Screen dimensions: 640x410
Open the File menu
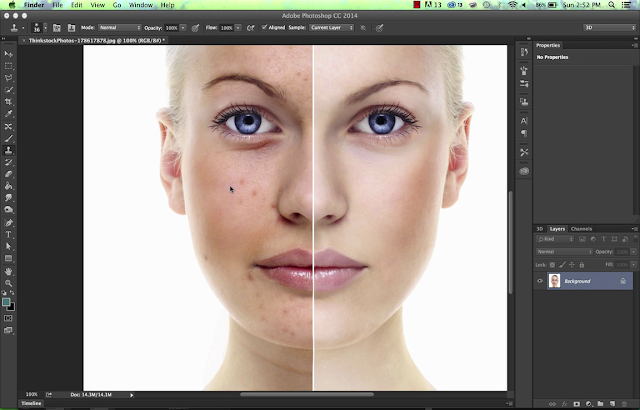58,5
